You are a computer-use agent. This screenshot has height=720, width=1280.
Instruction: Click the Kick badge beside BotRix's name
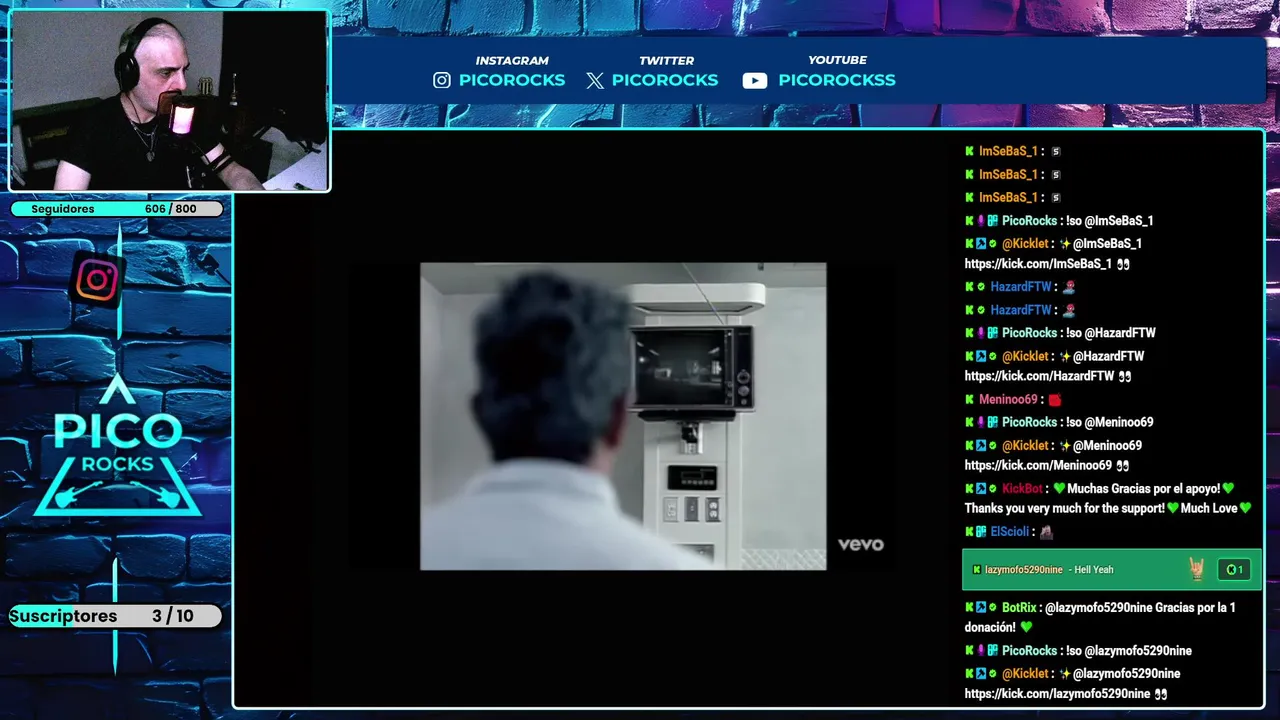point(969,608)
